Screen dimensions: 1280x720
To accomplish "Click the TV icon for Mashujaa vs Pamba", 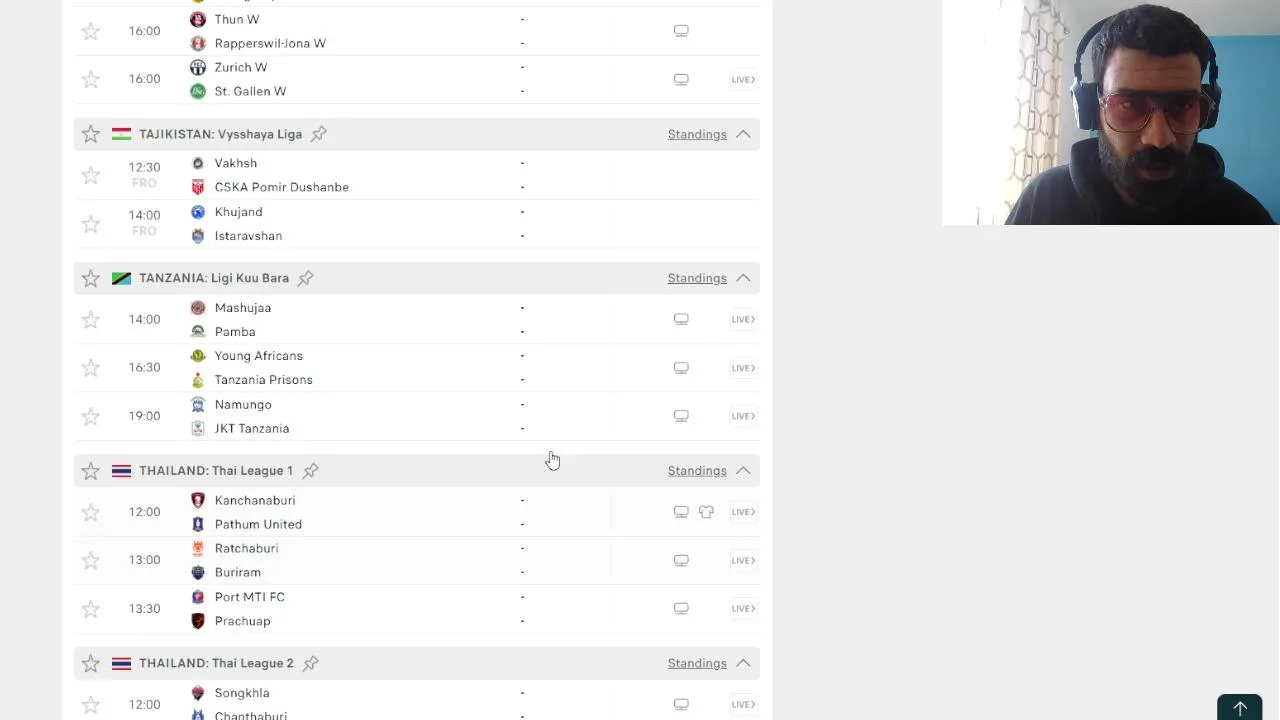I will pos(681,319).
